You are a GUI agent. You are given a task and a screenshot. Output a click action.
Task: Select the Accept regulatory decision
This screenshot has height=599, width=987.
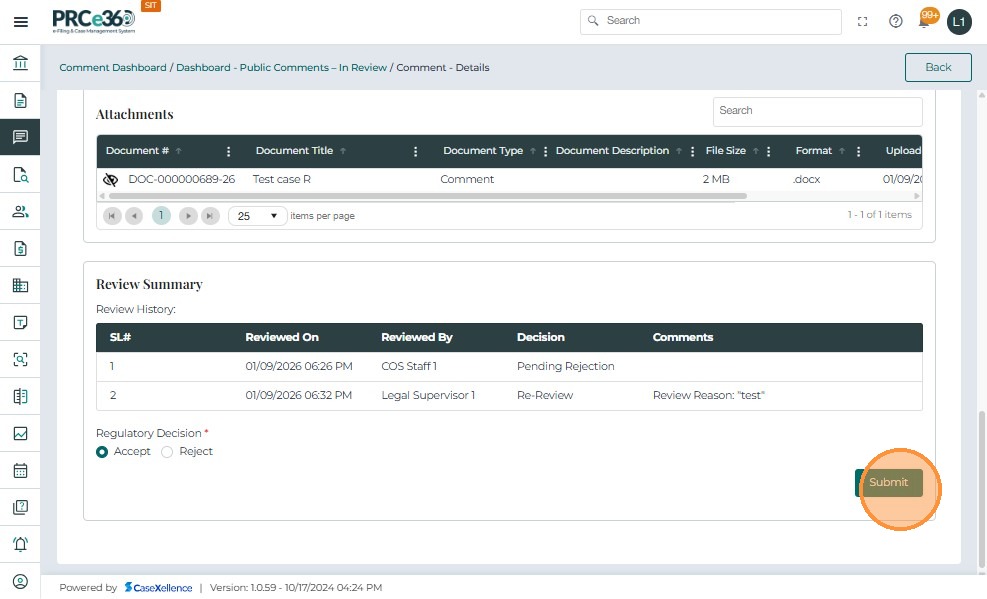(102, 452)
